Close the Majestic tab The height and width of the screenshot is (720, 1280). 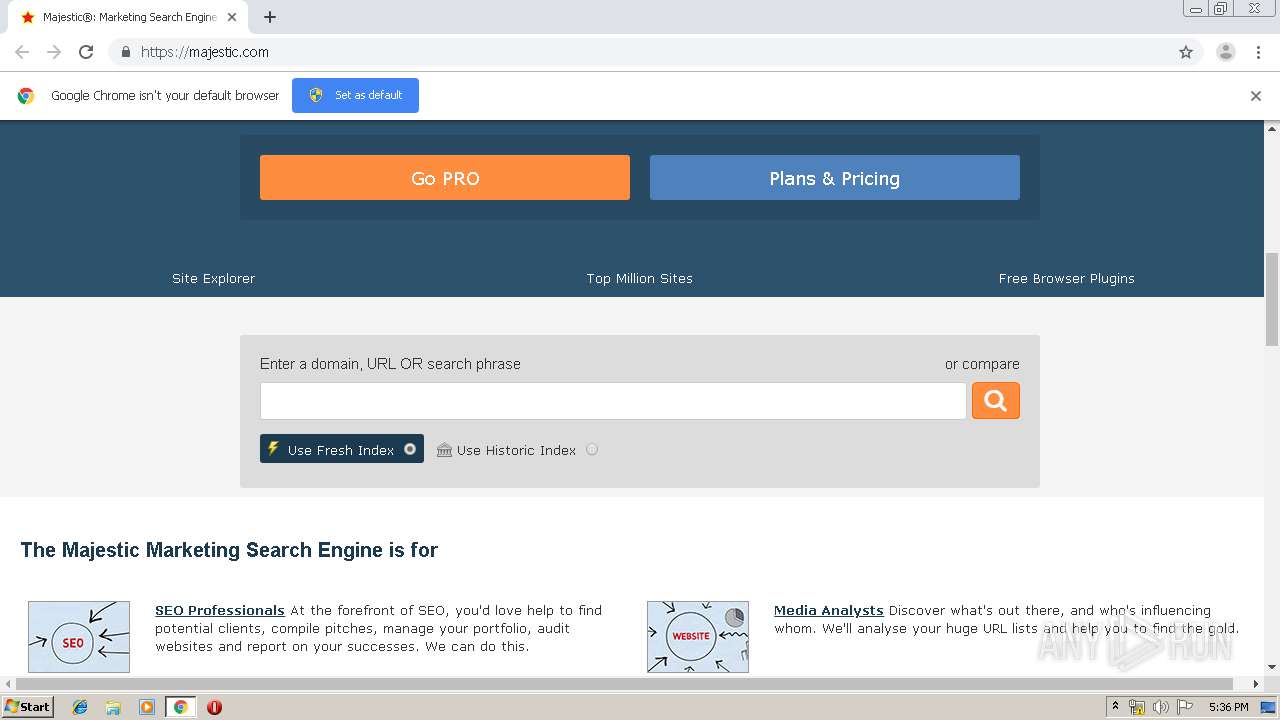233,17
